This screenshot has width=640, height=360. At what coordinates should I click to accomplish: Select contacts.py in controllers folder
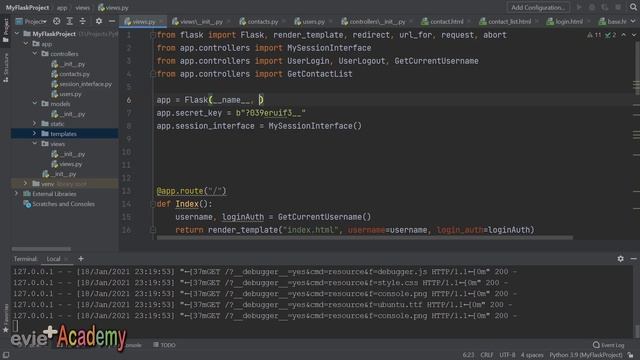(71, 74)
